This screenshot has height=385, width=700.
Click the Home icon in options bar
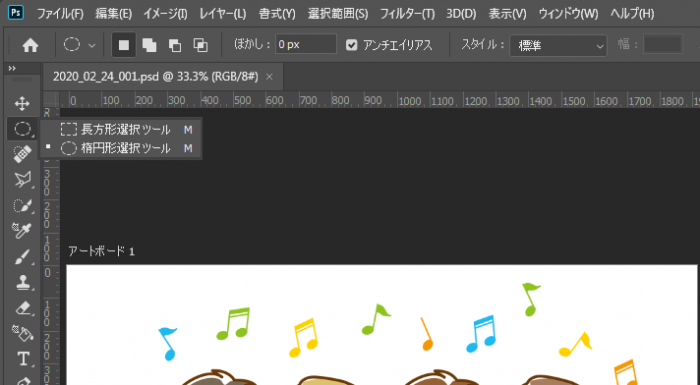pos(30,45)
